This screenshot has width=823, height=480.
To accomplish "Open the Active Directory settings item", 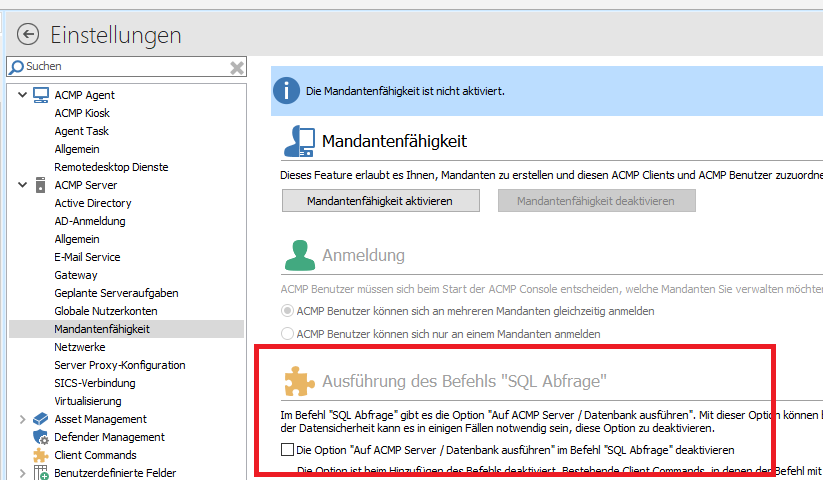I will click(x=93, y=203).
